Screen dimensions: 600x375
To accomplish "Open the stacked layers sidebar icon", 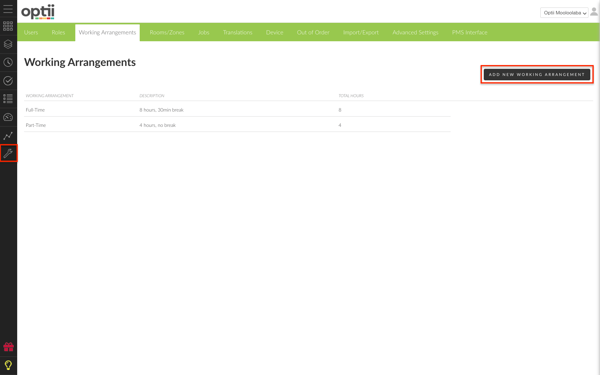I will 8,44.
